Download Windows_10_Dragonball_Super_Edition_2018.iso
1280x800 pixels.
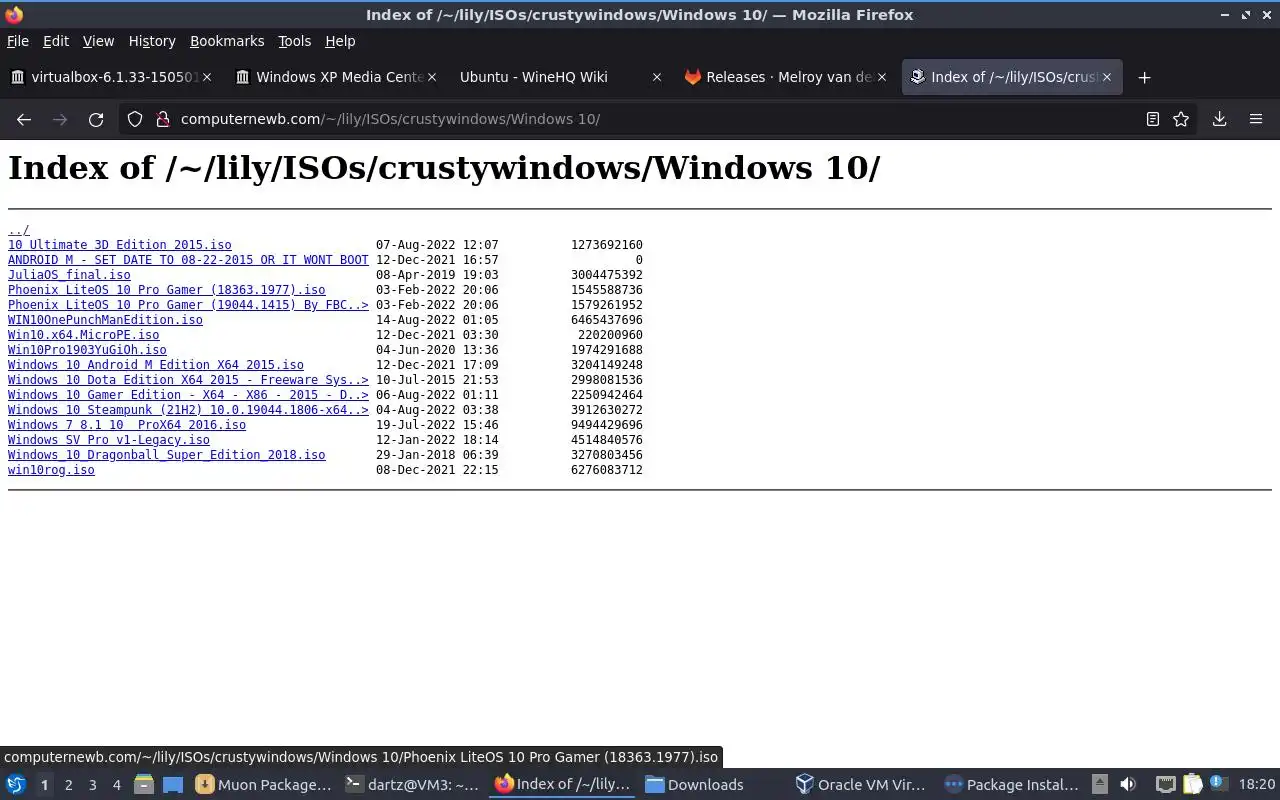[167, 455]
